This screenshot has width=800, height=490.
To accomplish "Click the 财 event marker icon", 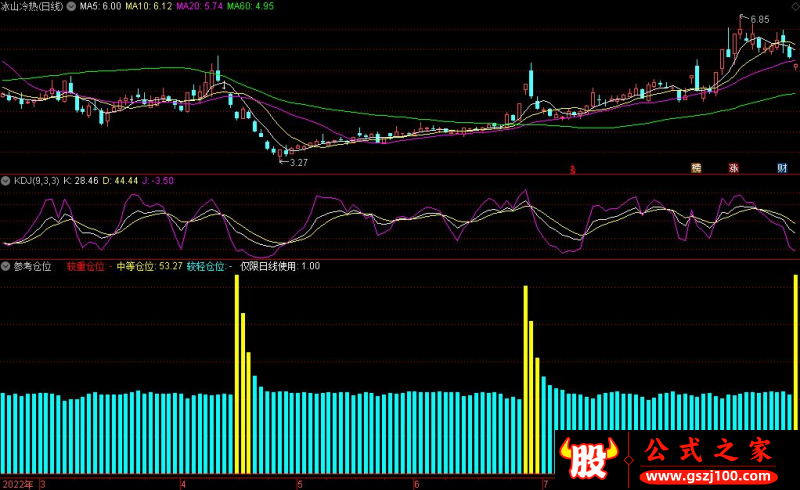I will point(782,168).
